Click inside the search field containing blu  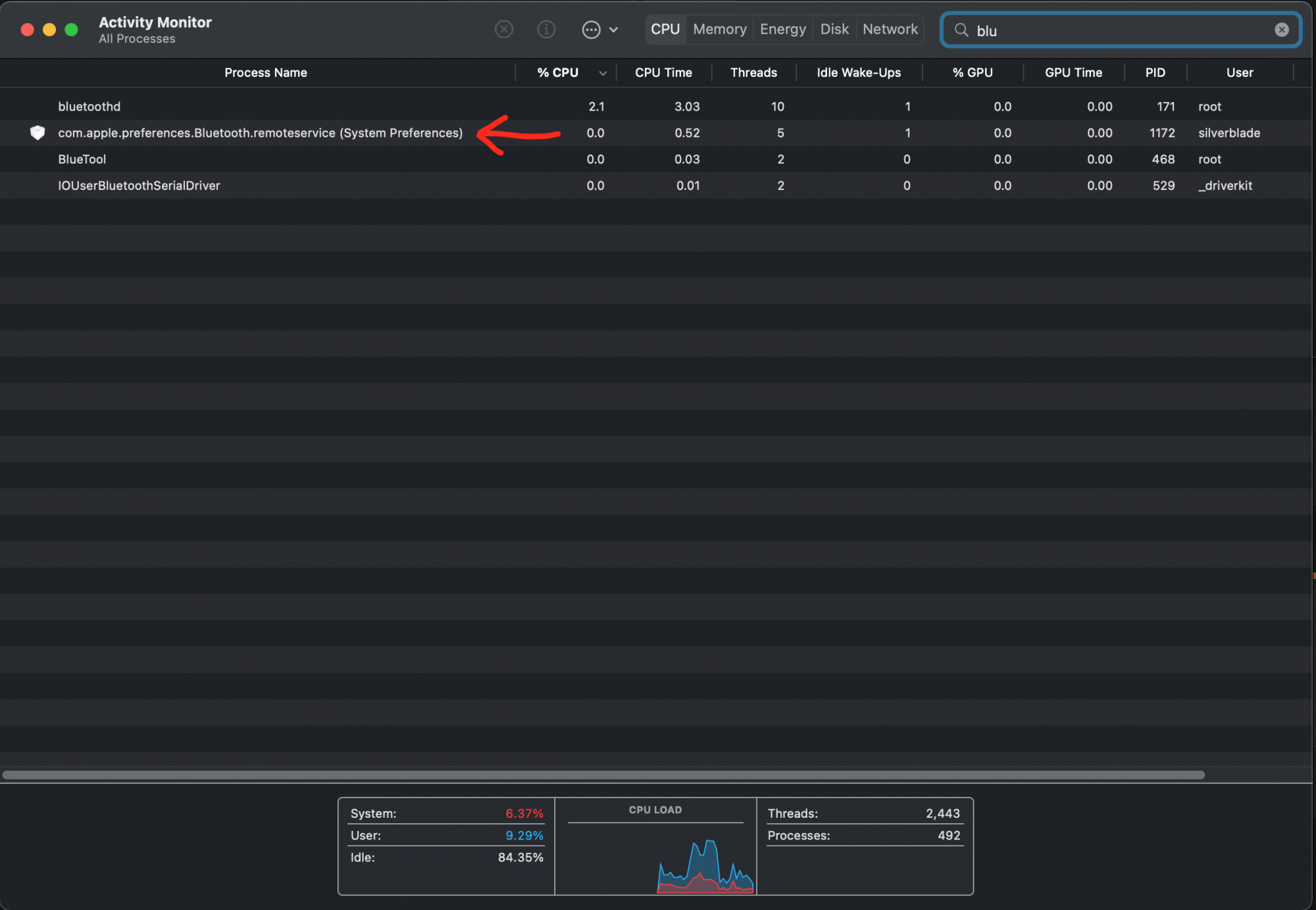[x=1119, y=30]
